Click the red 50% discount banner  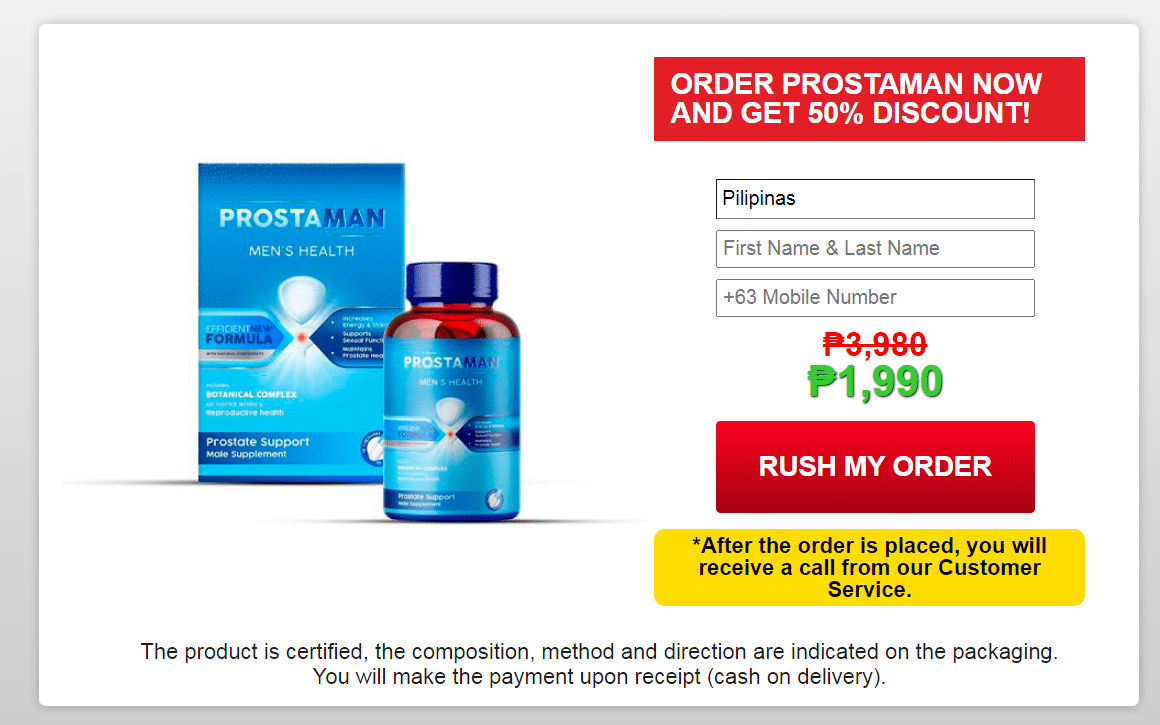pos(869,99)
